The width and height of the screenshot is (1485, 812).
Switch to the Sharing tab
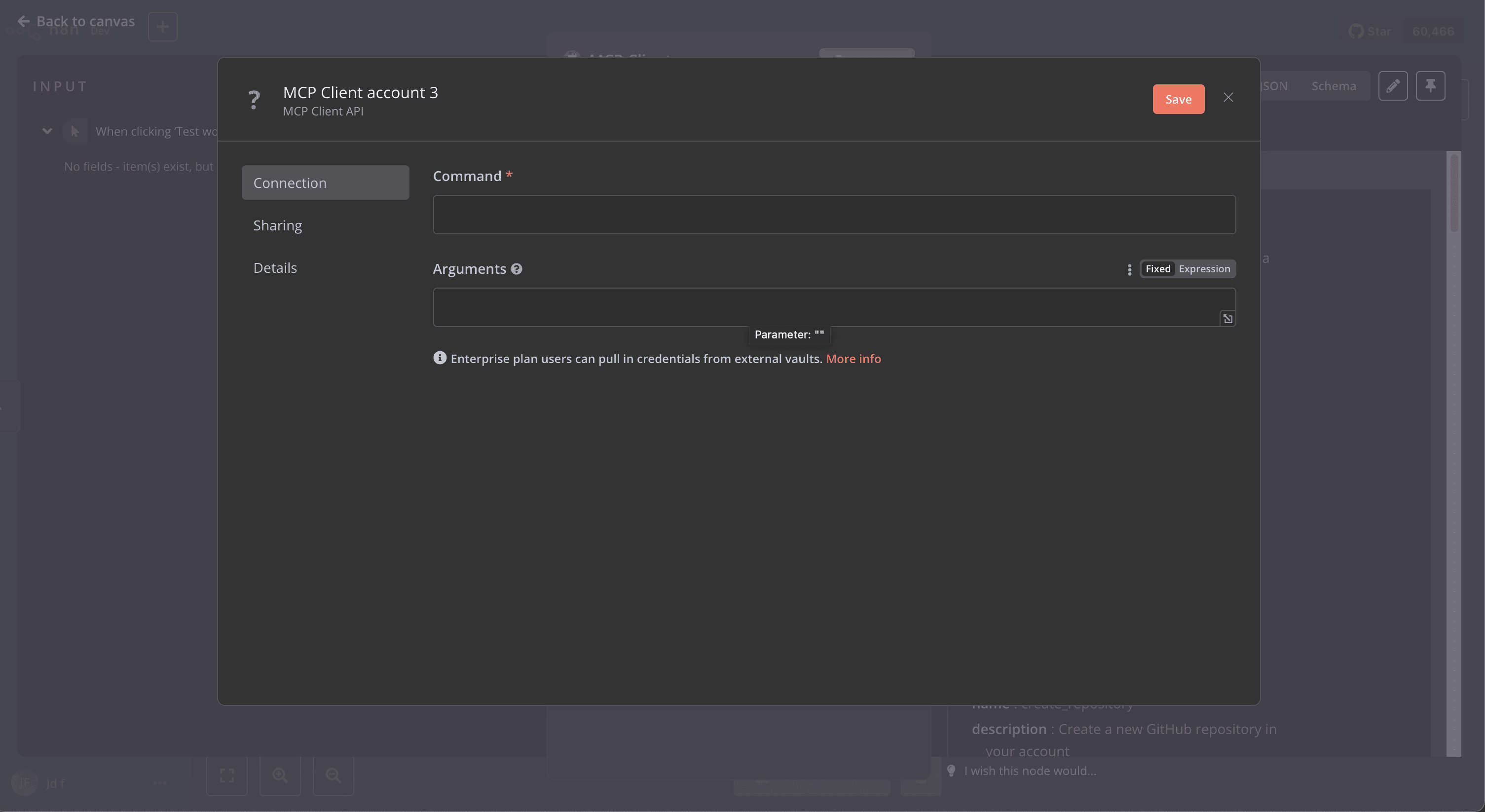277,225
